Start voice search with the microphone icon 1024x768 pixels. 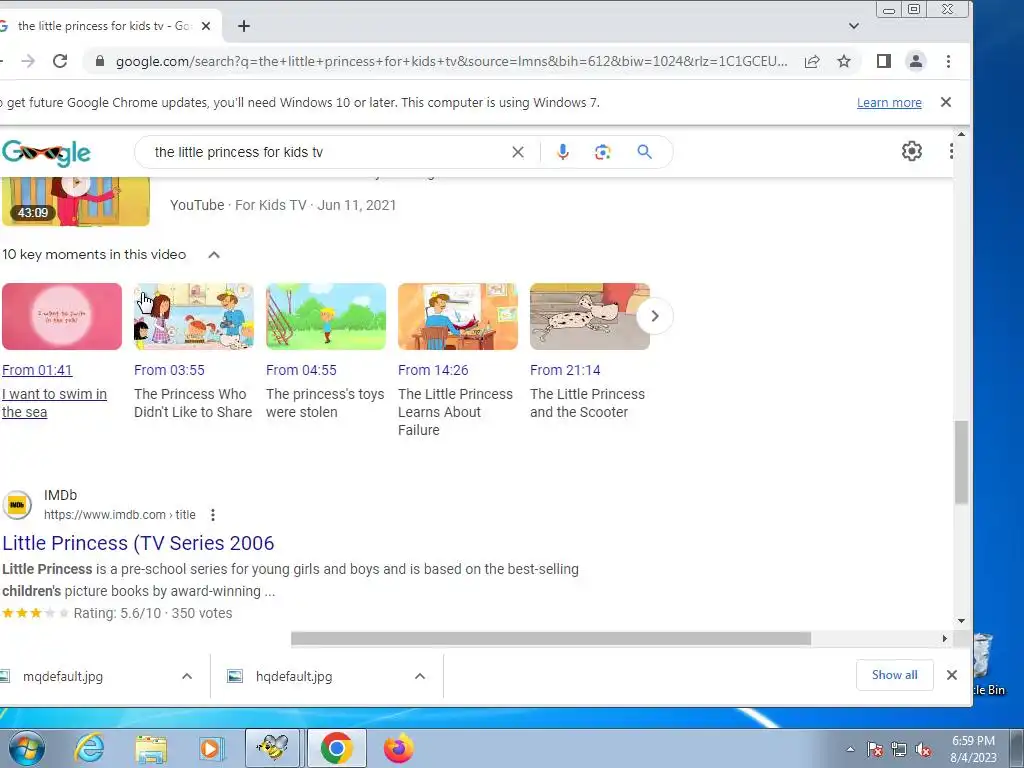pos(562,152)
